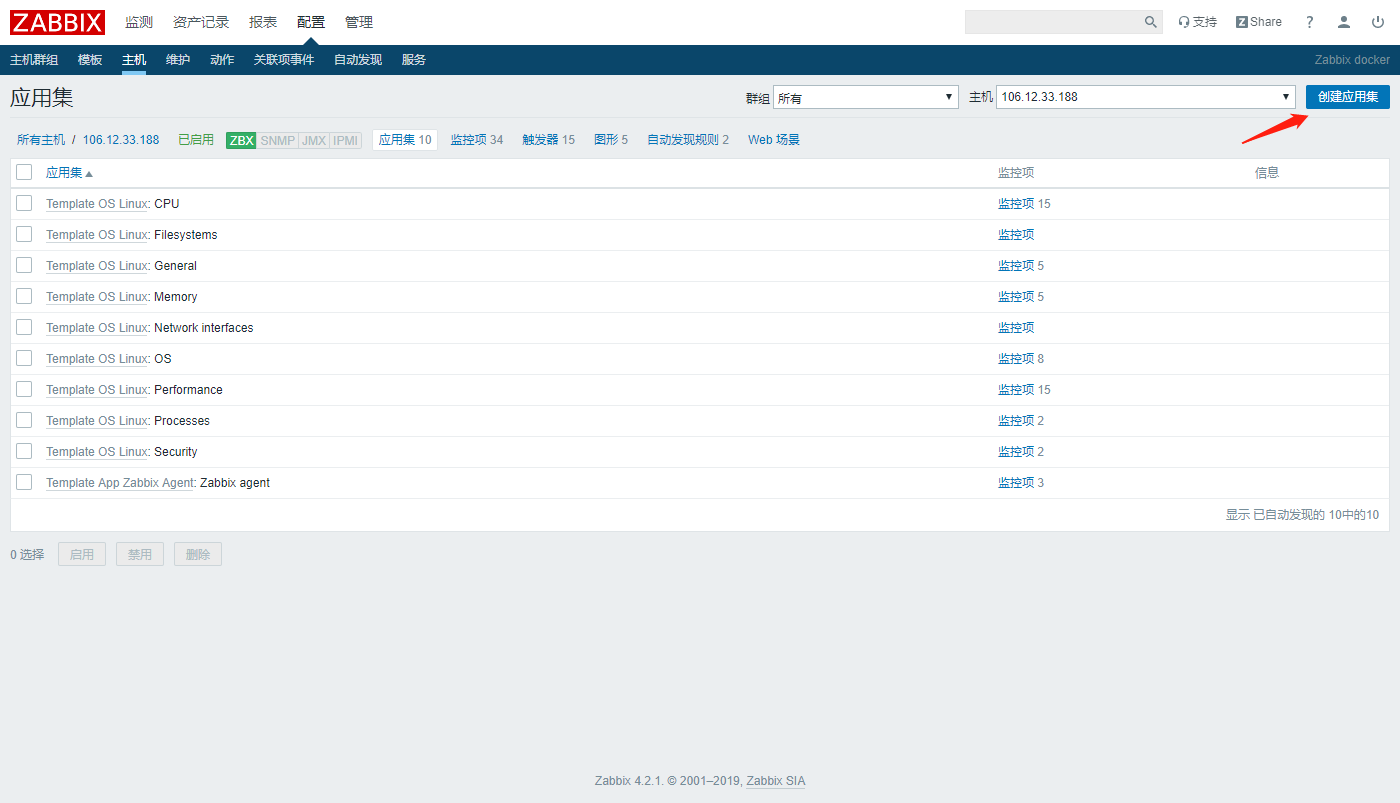Screen dimensions: 1400x803
Task: Click the 删除 button
Action: pos(198,554)
